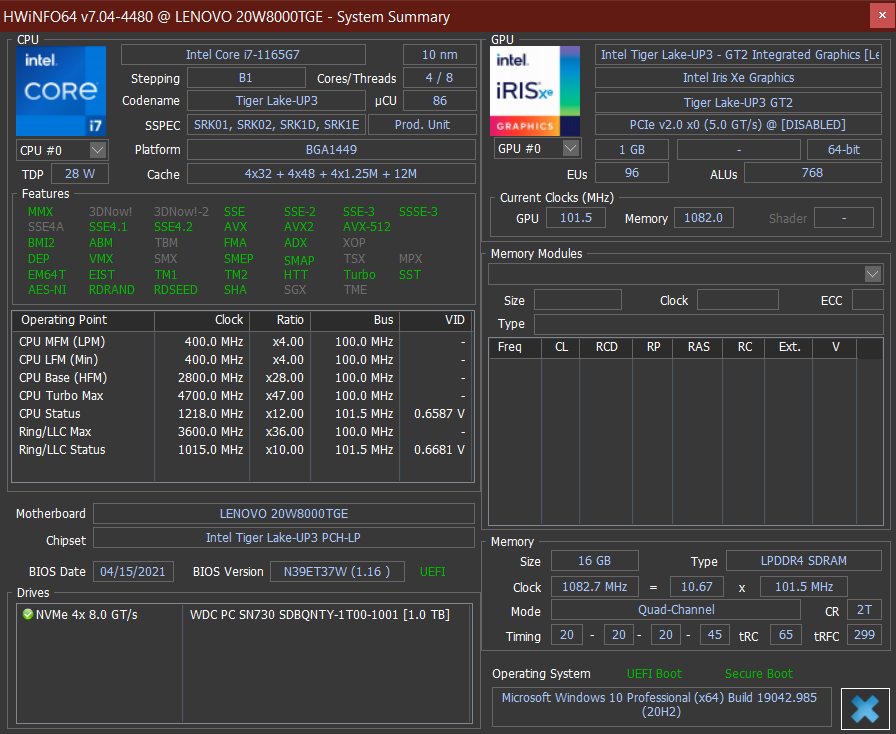Click the motherboard LENOVO 20W8000TGE field
This screenshot has width=896, height=734.
coord(283,514)
